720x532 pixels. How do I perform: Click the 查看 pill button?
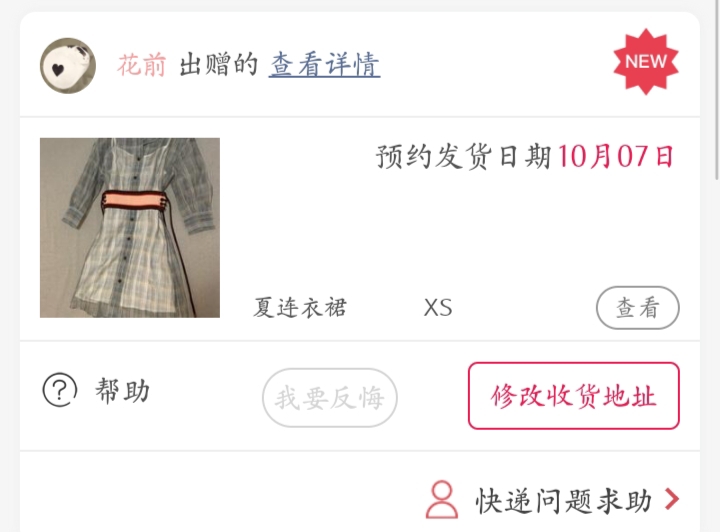point(637,308)
